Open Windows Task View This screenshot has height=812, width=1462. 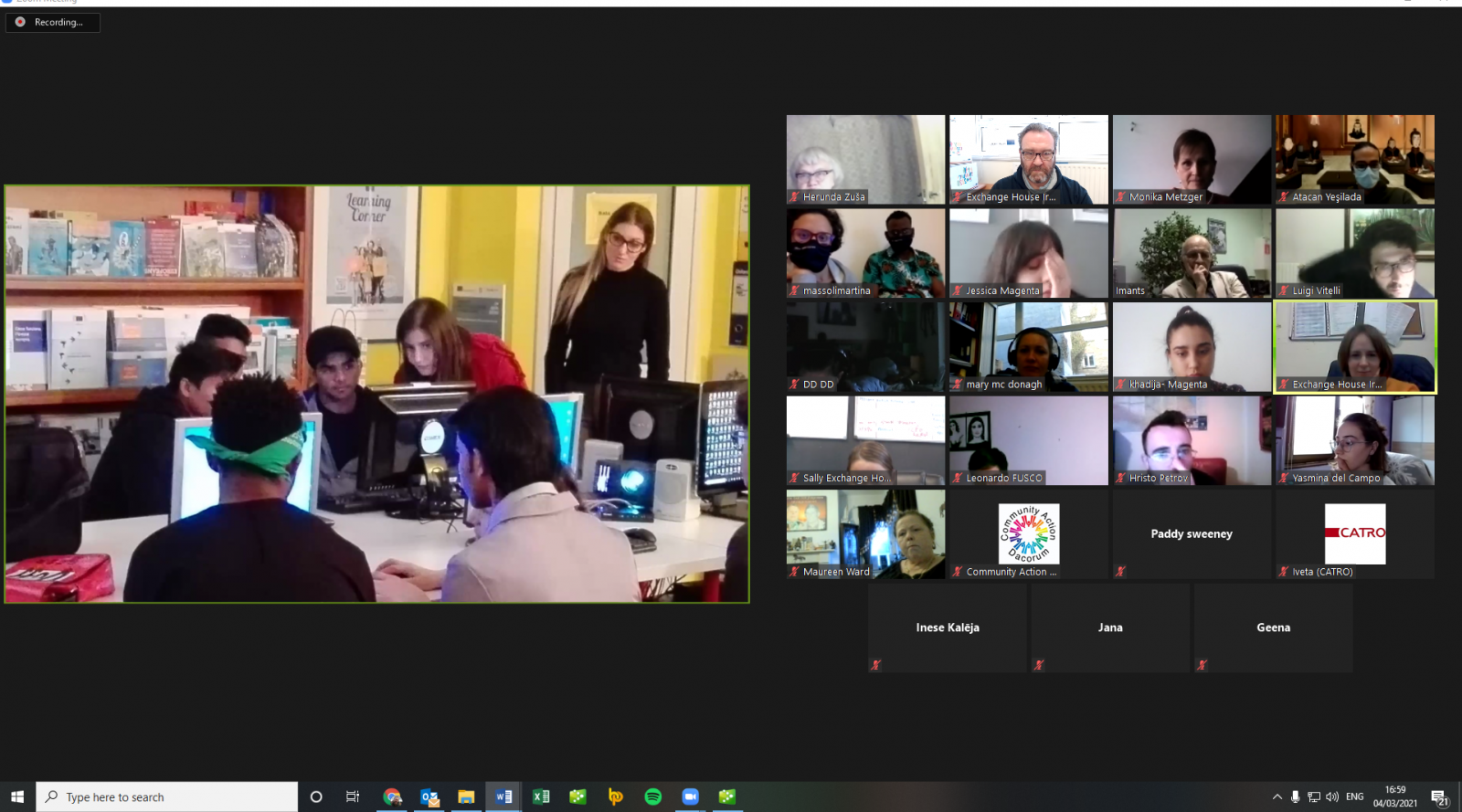pos(353,796)
